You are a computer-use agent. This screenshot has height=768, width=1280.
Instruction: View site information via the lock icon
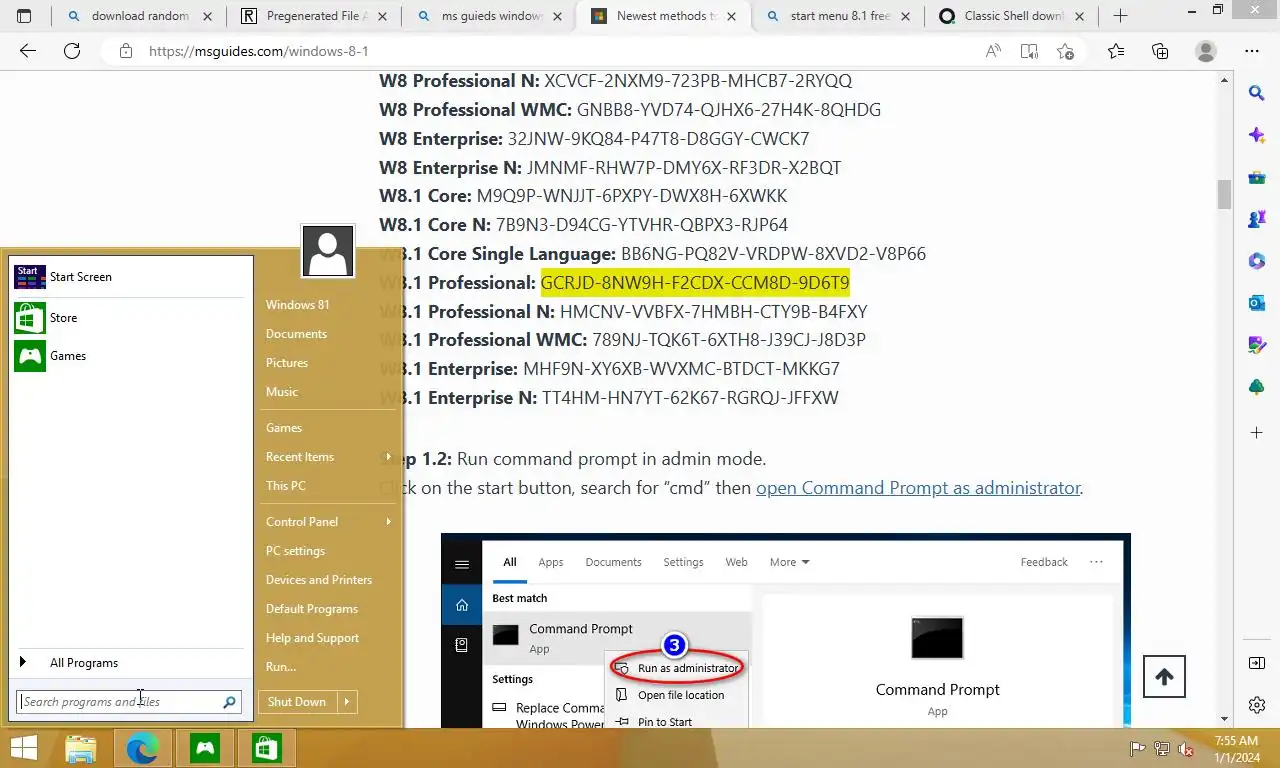tap(125, 51)
